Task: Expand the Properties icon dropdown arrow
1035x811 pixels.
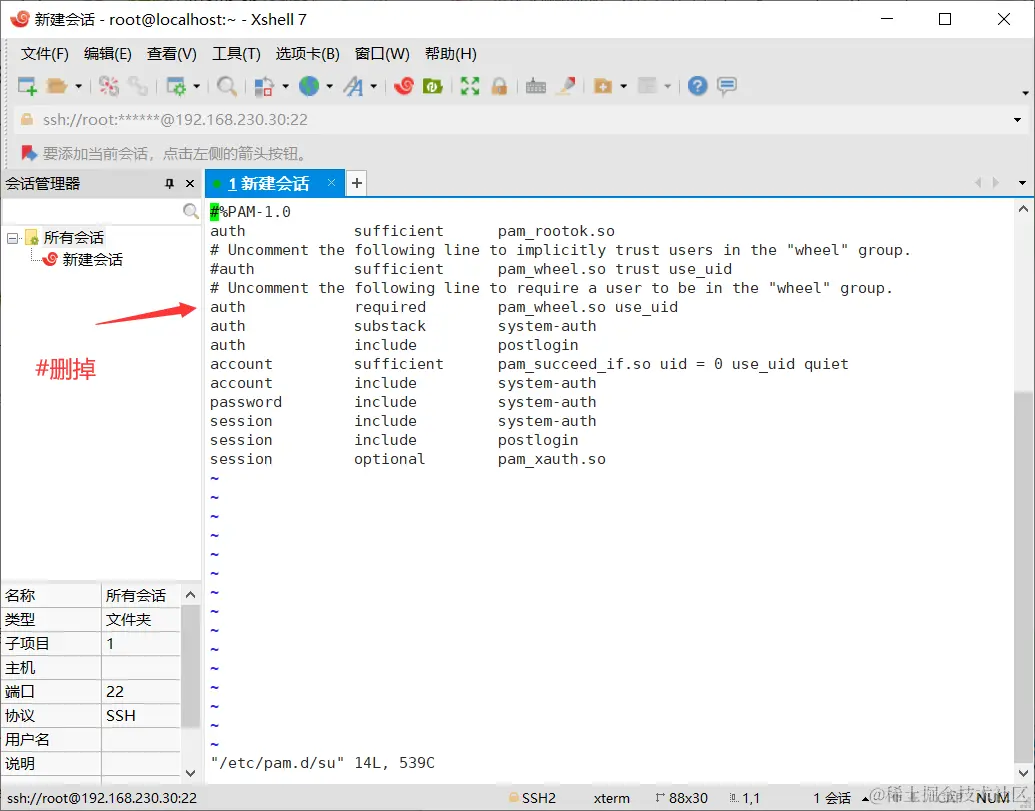Action: pos(197,86)
